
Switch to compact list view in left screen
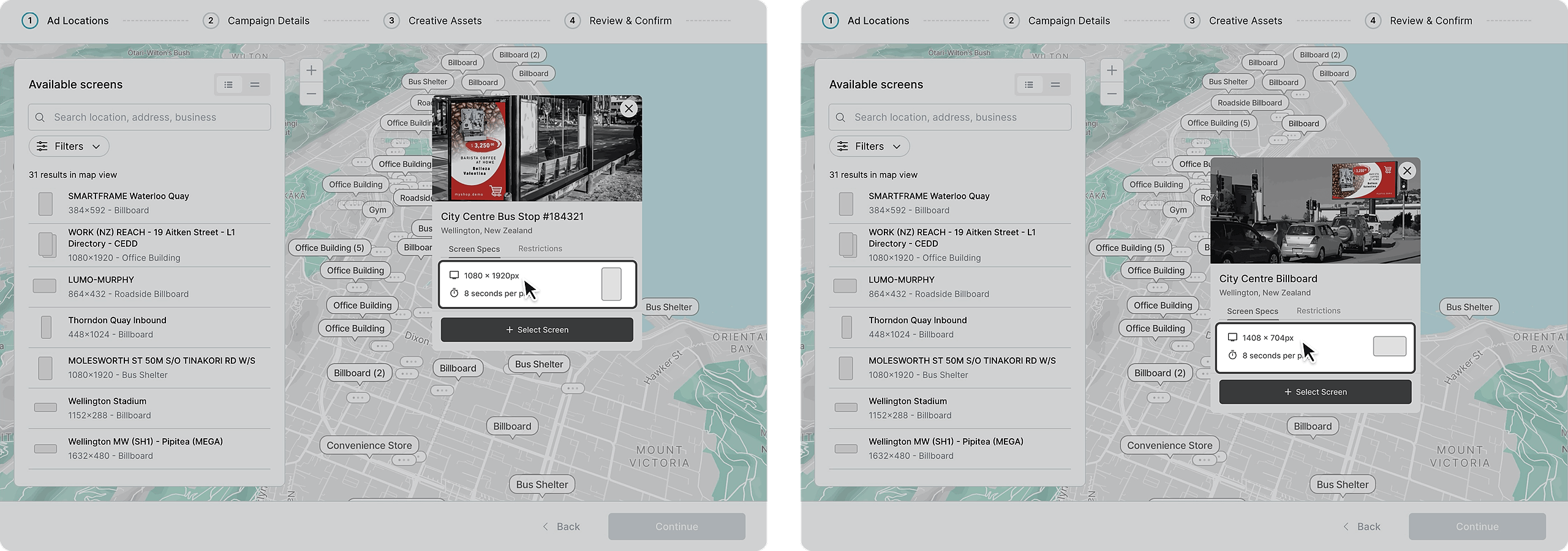255,85
